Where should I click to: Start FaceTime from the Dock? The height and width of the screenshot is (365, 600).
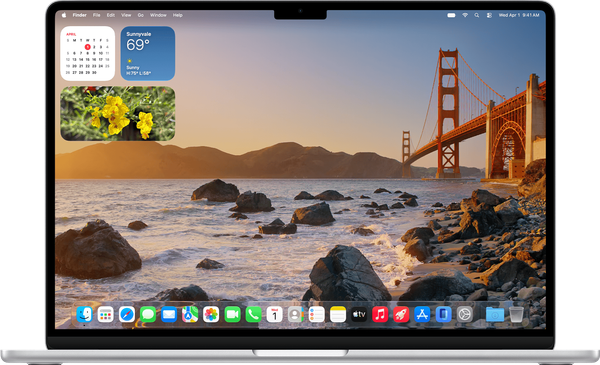(x=232, y=314)
